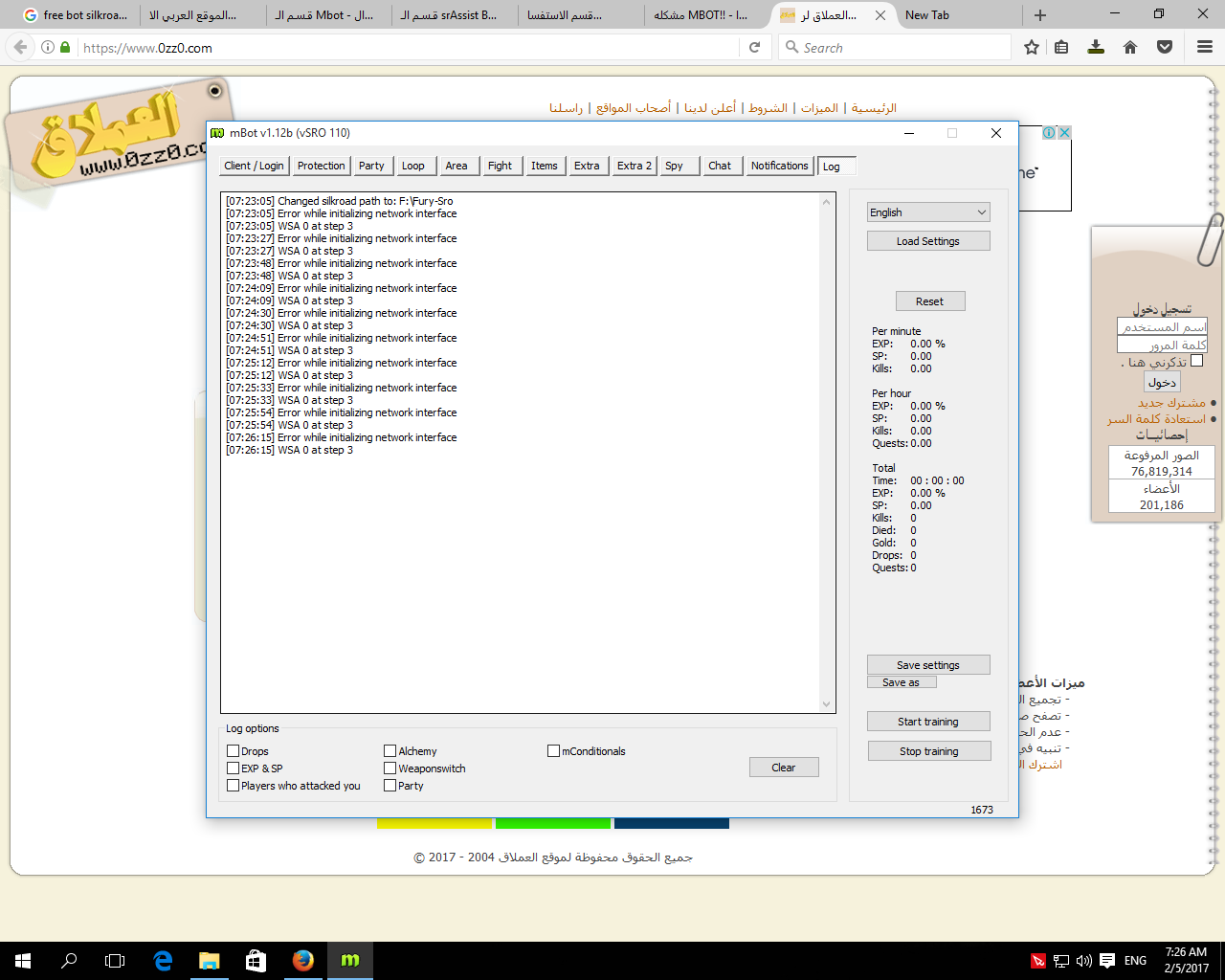Bookmark this page with the star icon

(x=1031, y=47)
